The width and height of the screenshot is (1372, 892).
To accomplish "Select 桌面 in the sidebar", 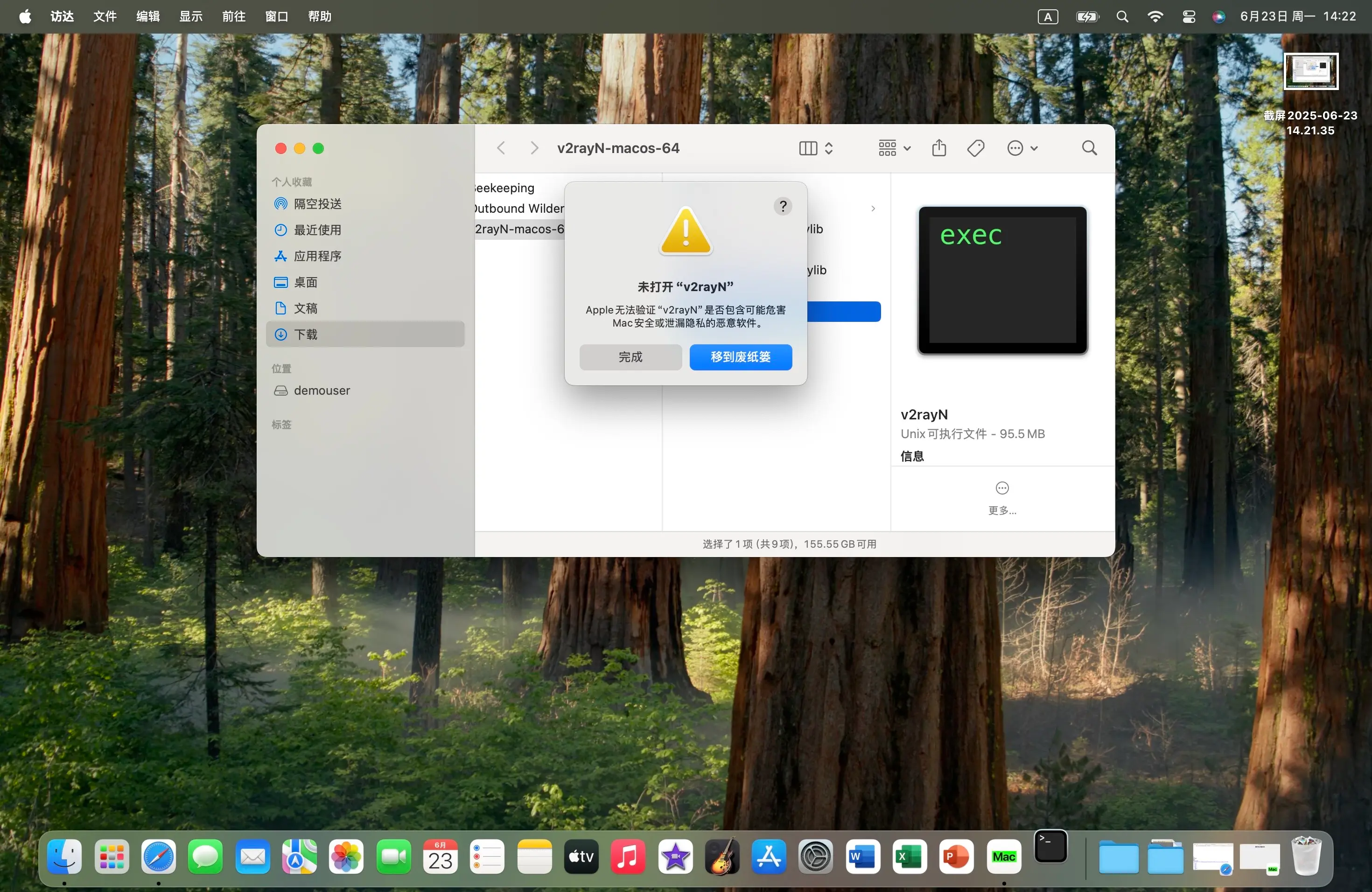I will [365, 282].
